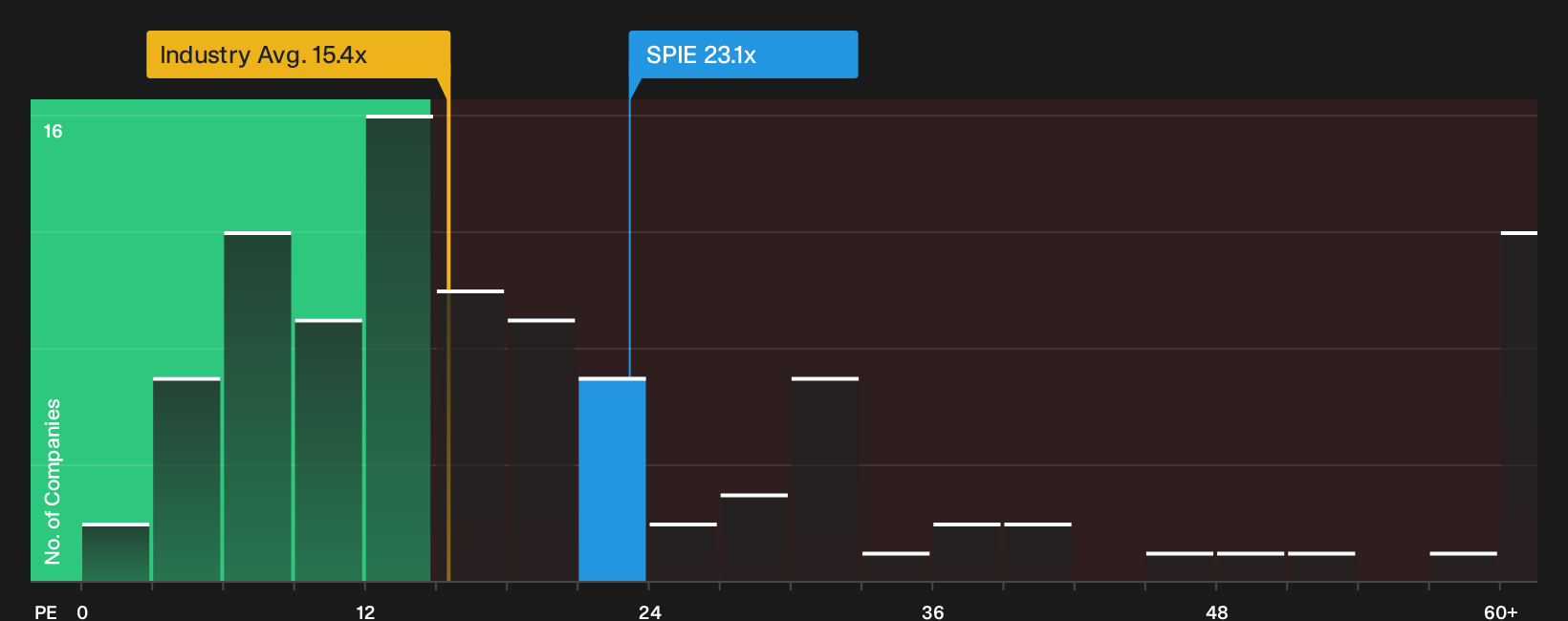Click the tallest histogram bar at PE 12
This screenshot has width=1568, height=621.
(x=399, y=349)
